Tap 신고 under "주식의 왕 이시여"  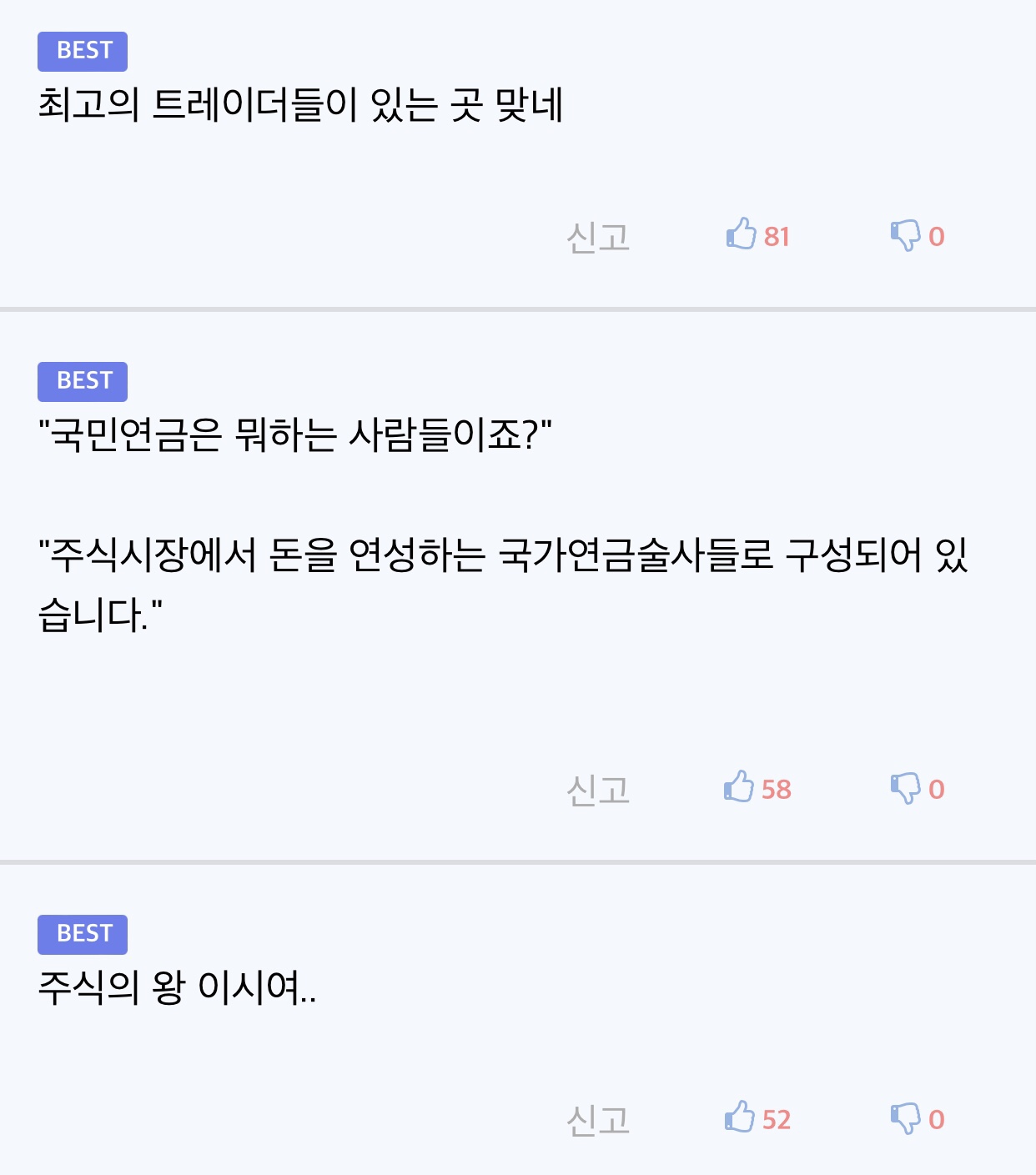(x=597, y=1119)
